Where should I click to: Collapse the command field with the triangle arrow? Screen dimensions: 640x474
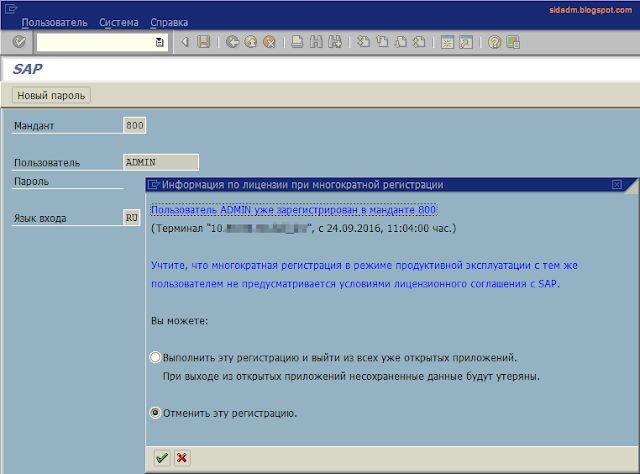coord(185,42)
